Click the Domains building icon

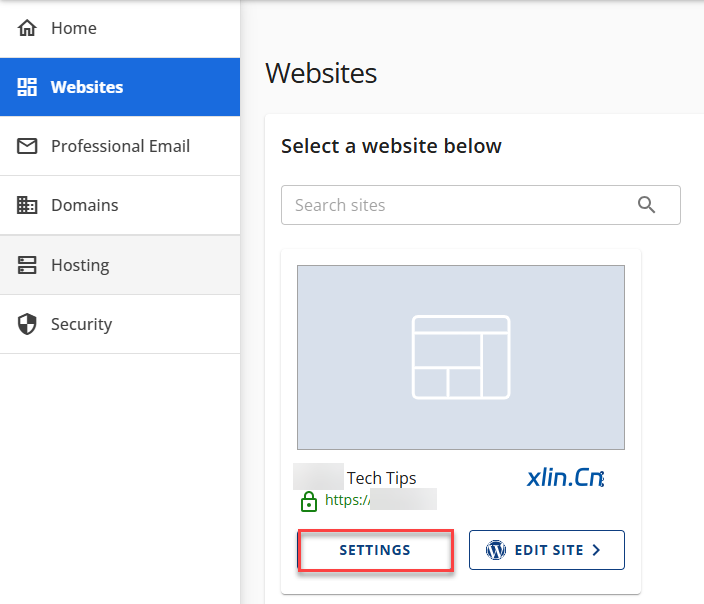tap(28, 205)
